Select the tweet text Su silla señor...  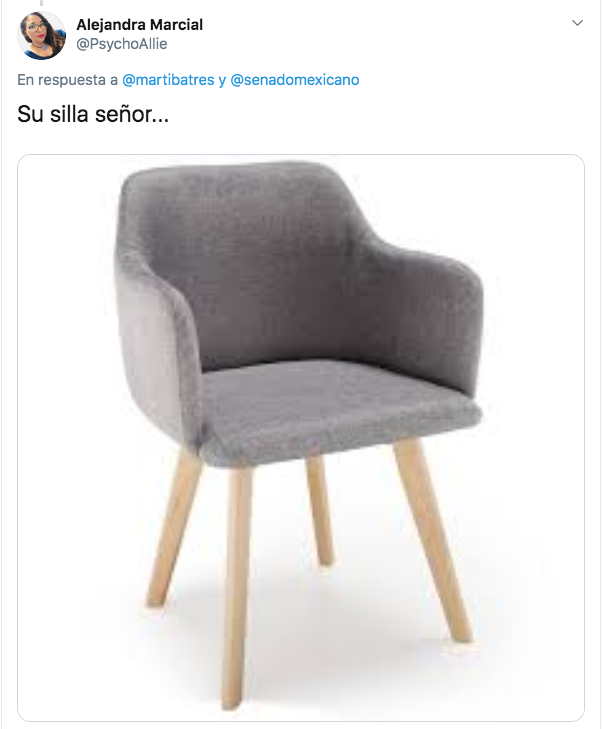click(x=93, y=114)
